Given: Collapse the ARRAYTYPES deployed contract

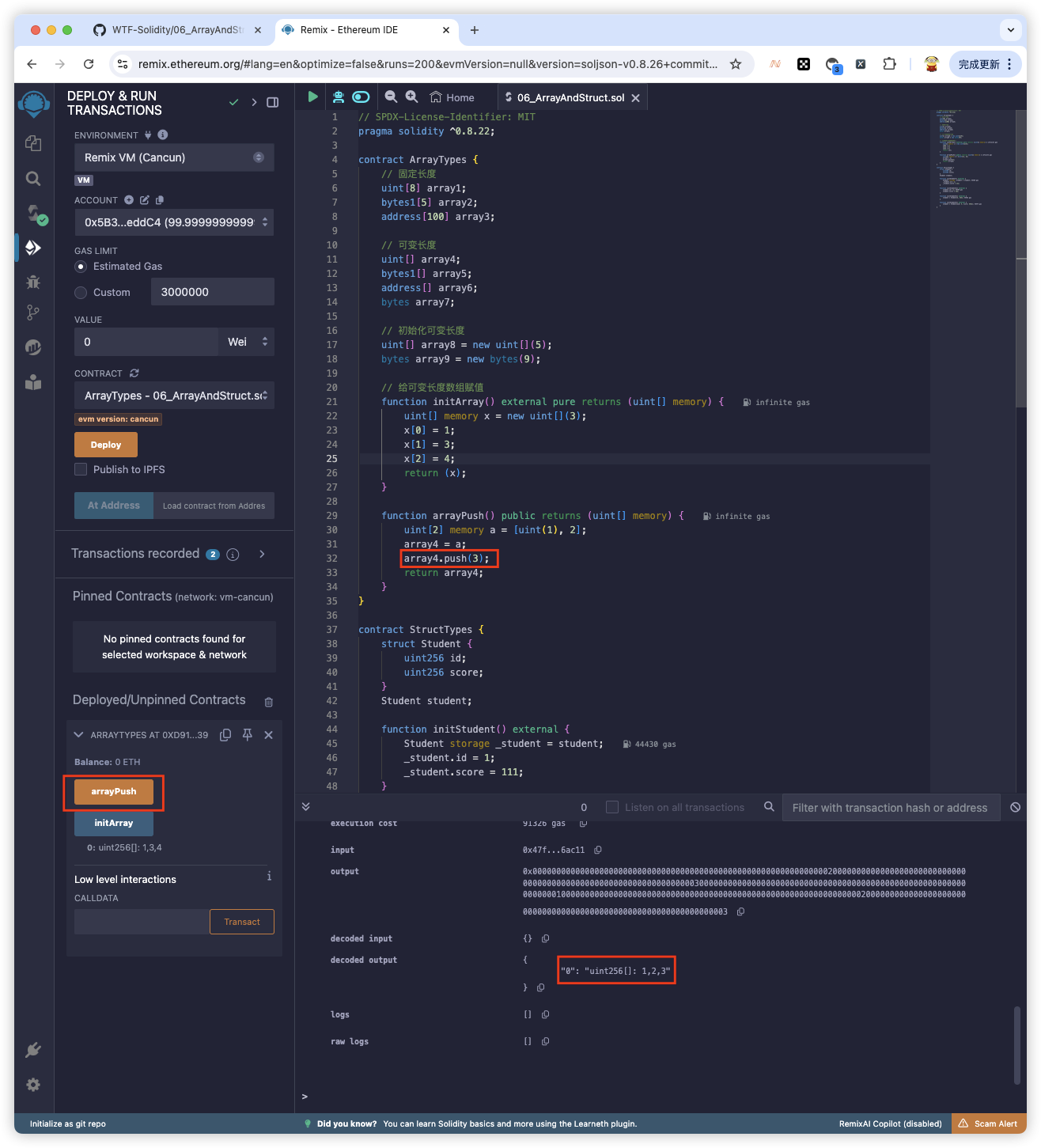Looking at the screenshot, I should point(78,735).
